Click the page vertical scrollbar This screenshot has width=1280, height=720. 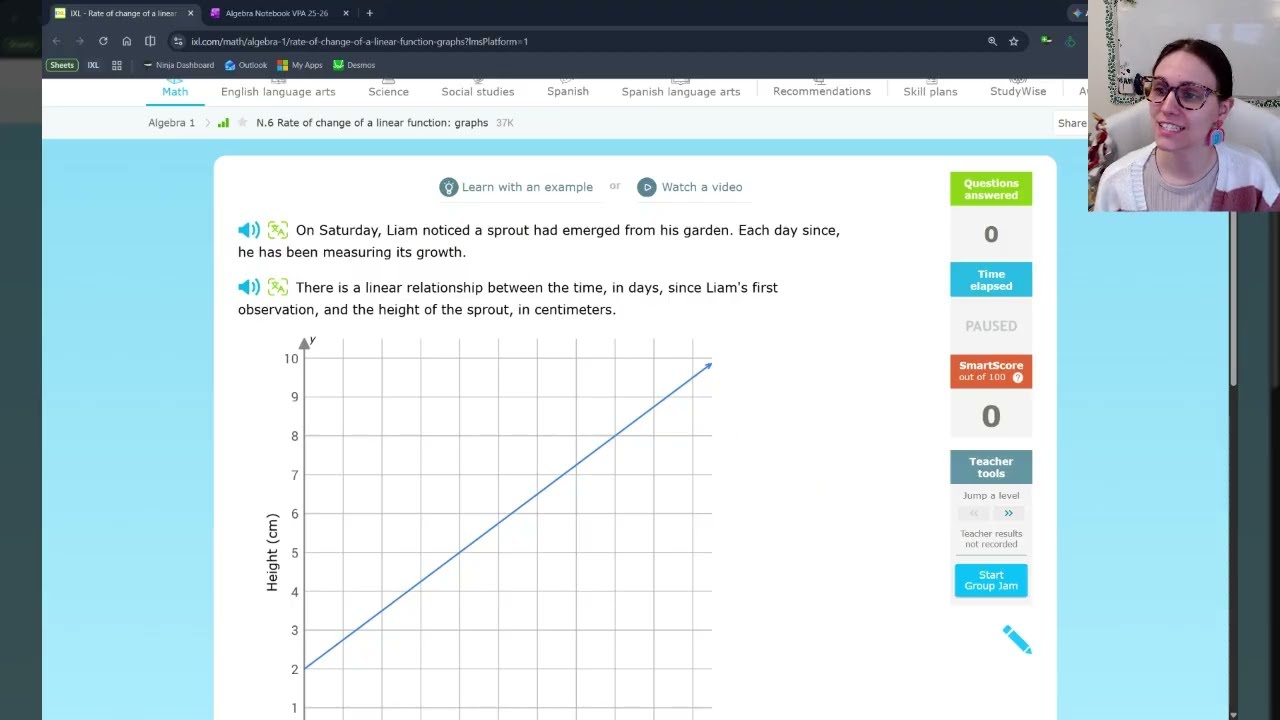[x=1233, y=298]
